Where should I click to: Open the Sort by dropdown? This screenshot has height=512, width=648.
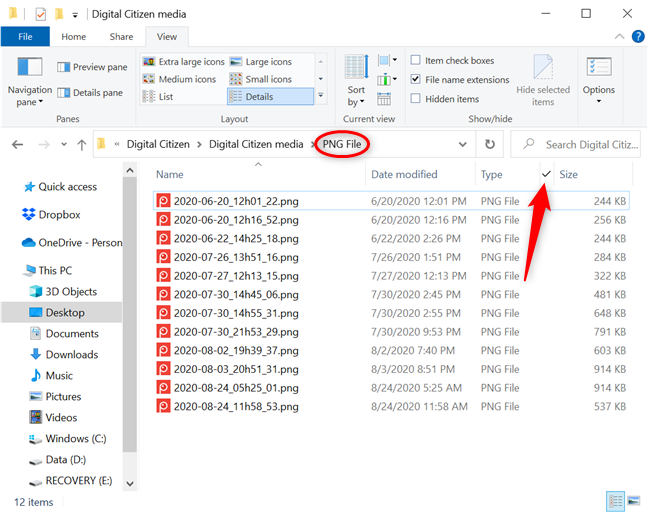pyautogui.click(x=356, y=81)
